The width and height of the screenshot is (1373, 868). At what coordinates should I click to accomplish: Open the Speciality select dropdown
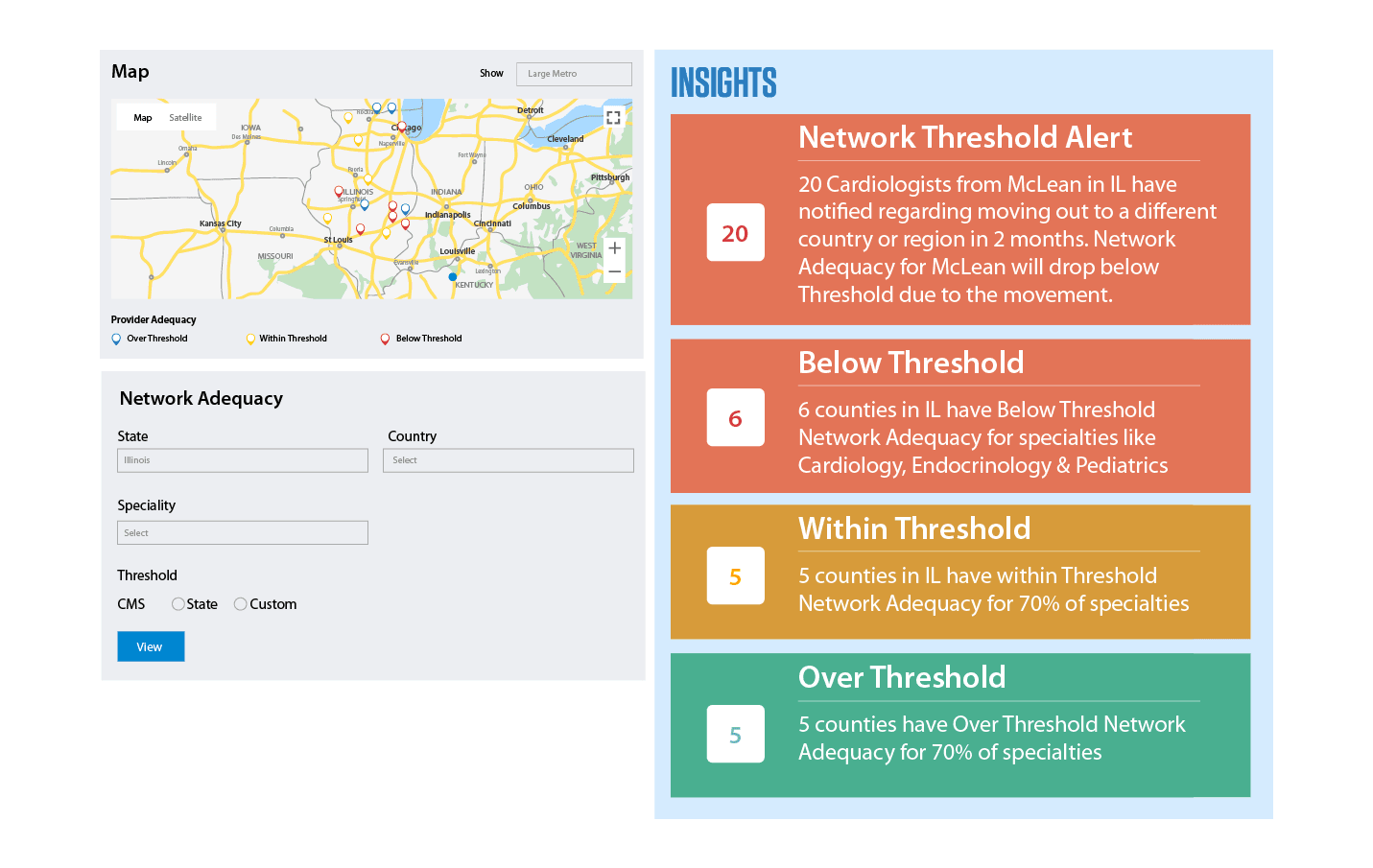(x=243, y=532)
